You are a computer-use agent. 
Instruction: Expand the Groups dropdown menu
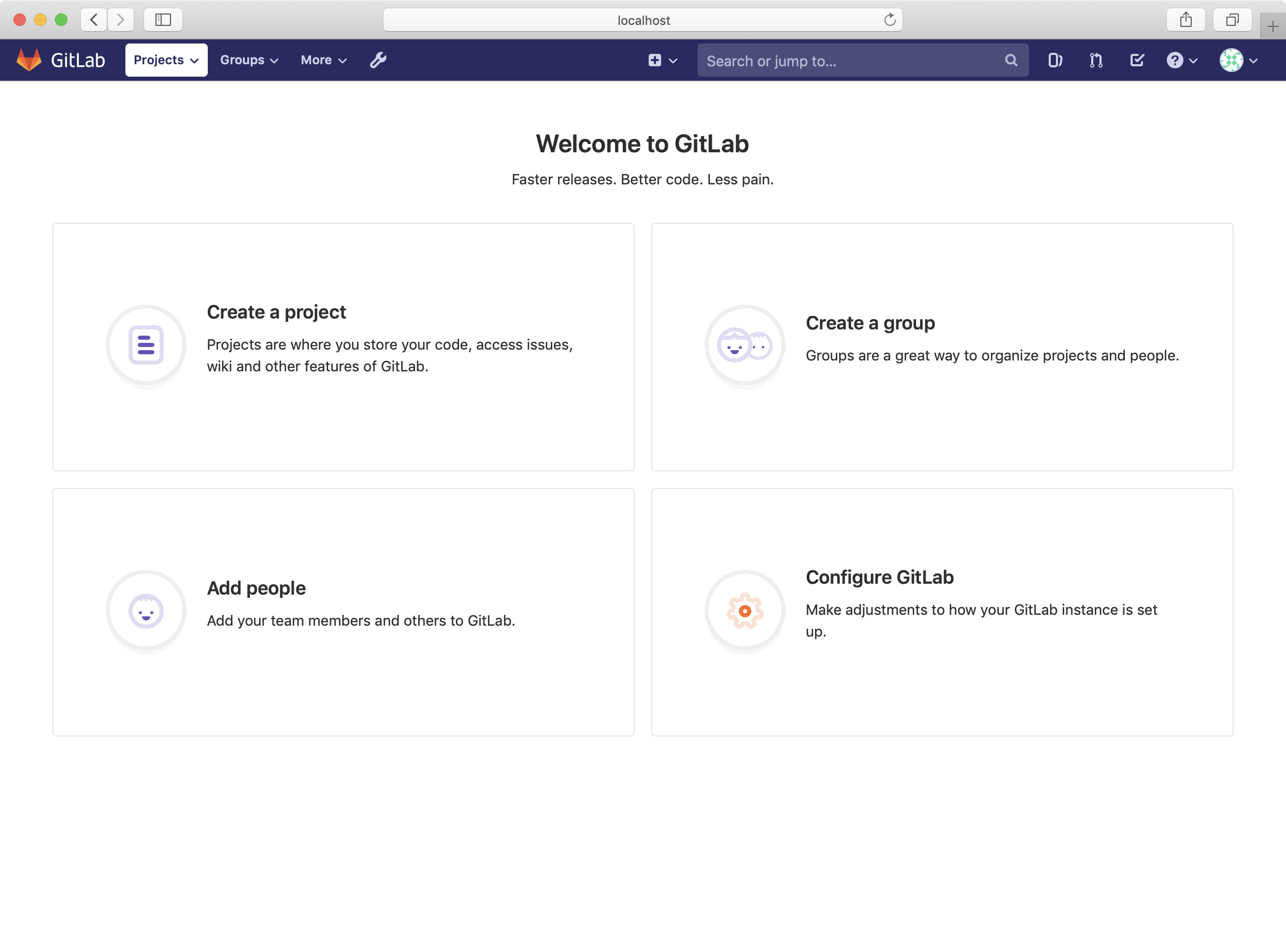(249, 60)
